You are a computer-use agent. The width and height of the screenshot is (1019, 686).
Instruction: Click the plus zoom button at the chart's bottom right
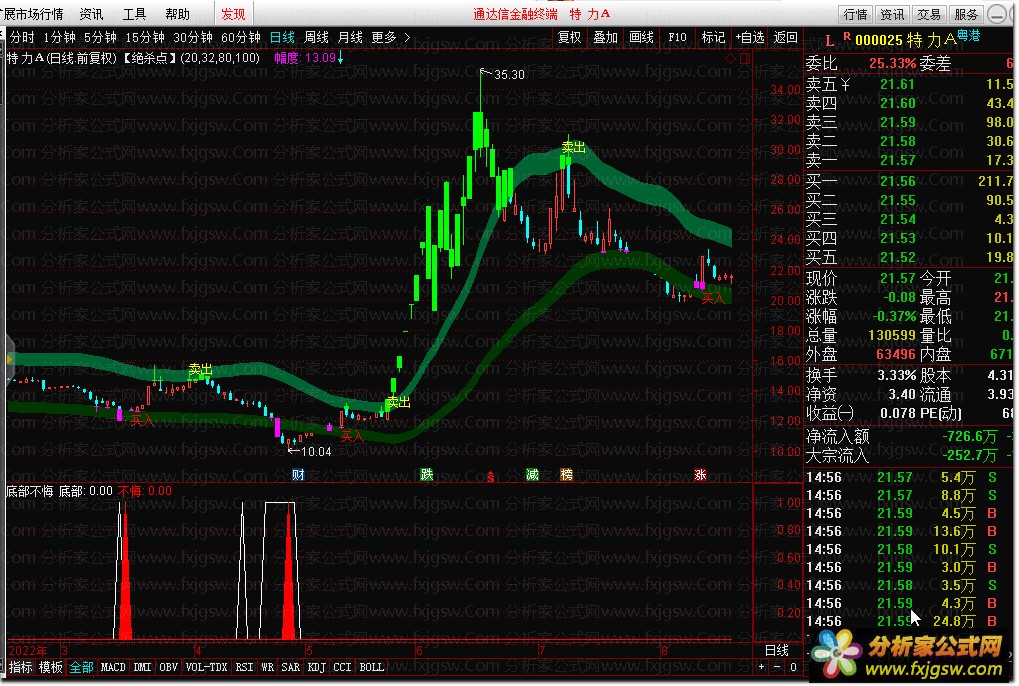tap(762, 667)
